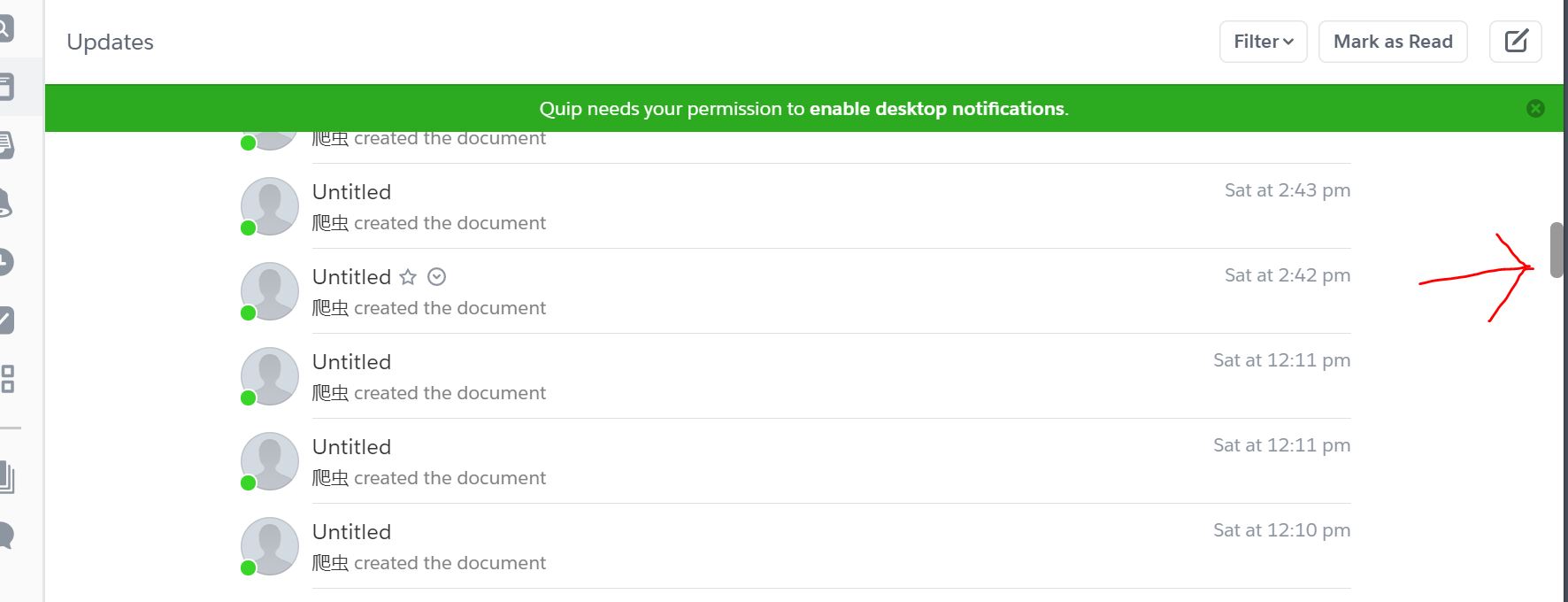1568x602 pixels.
Task: Open the history clock icon in sidebar
Action: point(5,262)
